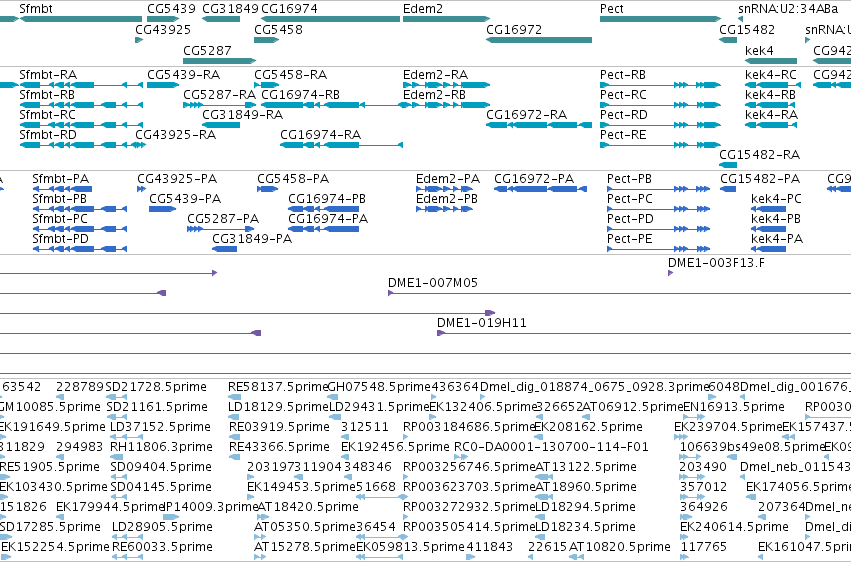Select protein CG16974-PB

[x=323, y=209]
